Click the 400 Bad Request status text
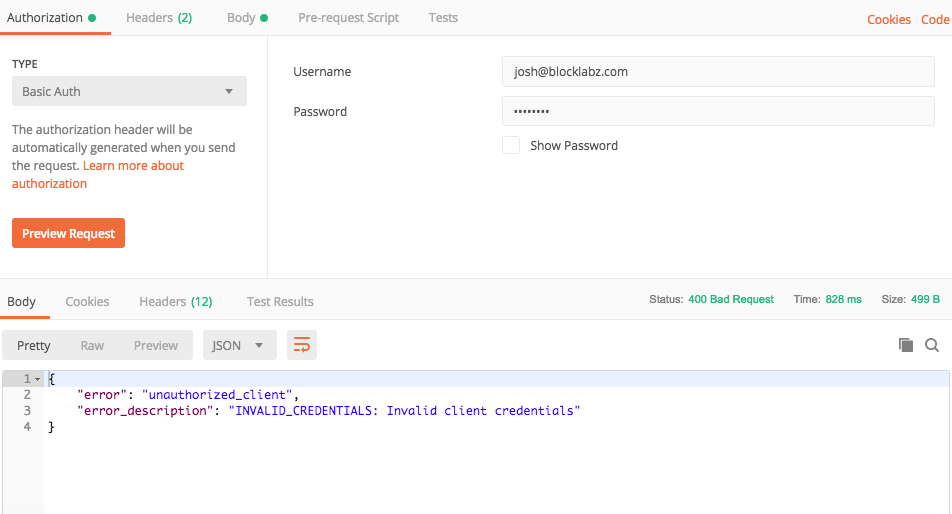Viewport: 952px width, 514px height. (731, 299)
